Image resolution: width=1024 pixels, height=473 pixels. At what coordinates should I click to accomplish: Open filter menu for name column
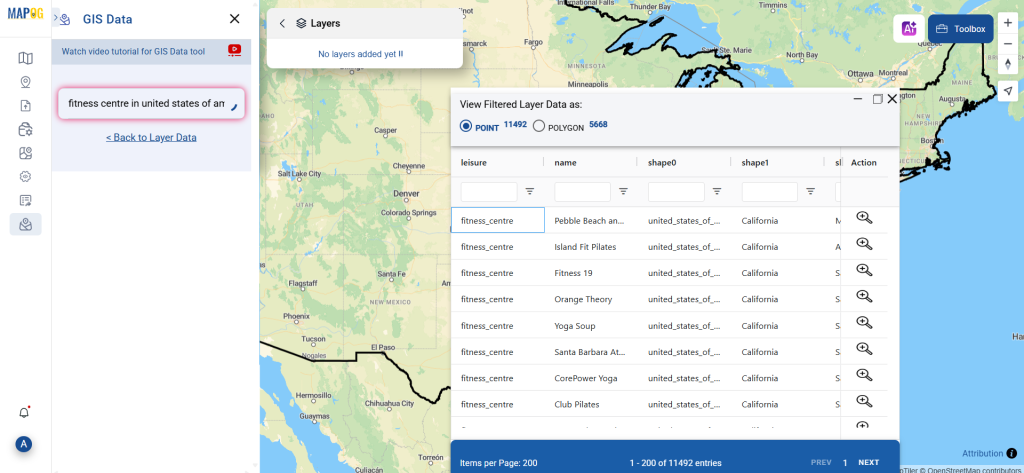[x=623, y=191]
